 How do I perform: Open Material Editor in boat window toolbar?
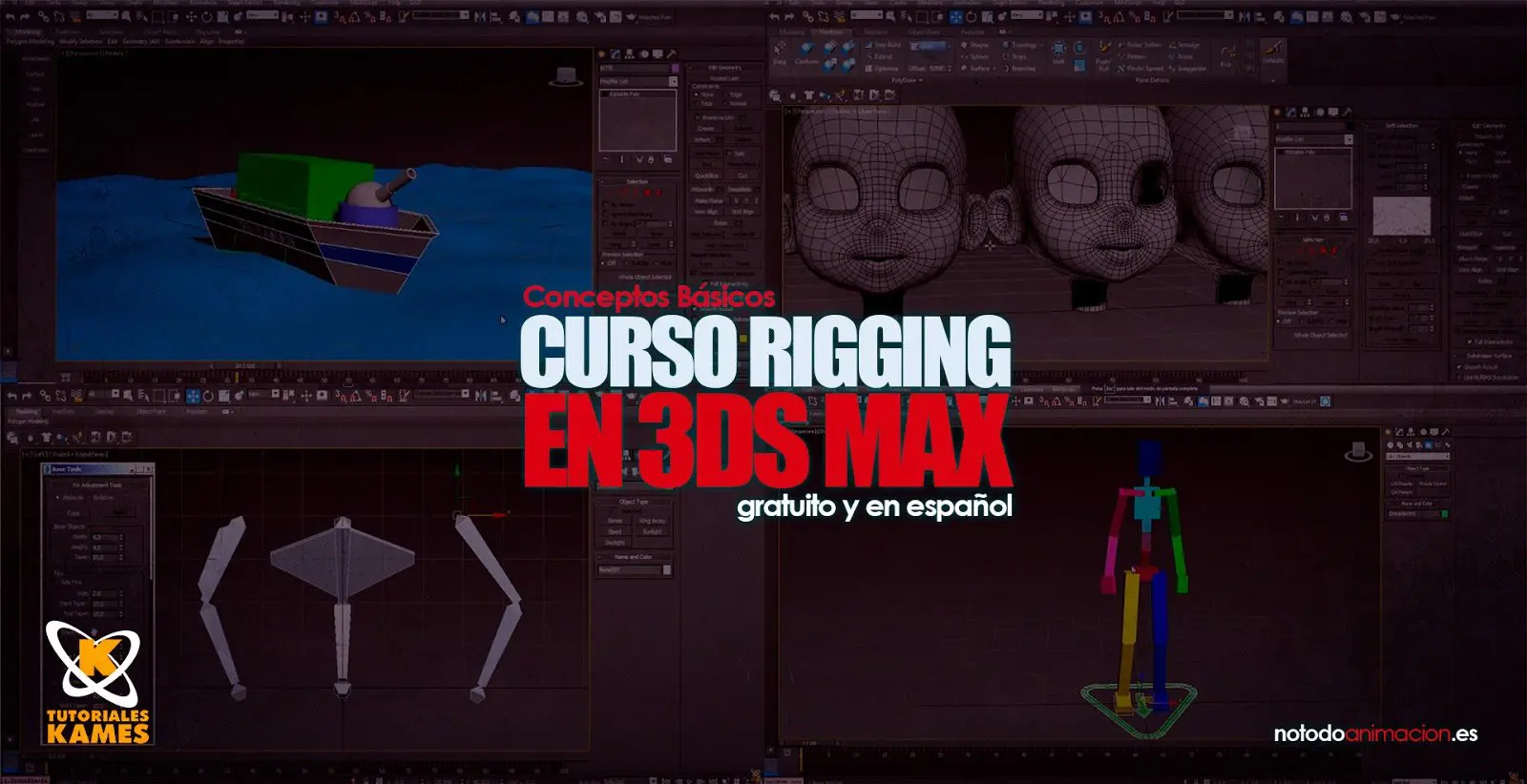click(x=582, y=17)
